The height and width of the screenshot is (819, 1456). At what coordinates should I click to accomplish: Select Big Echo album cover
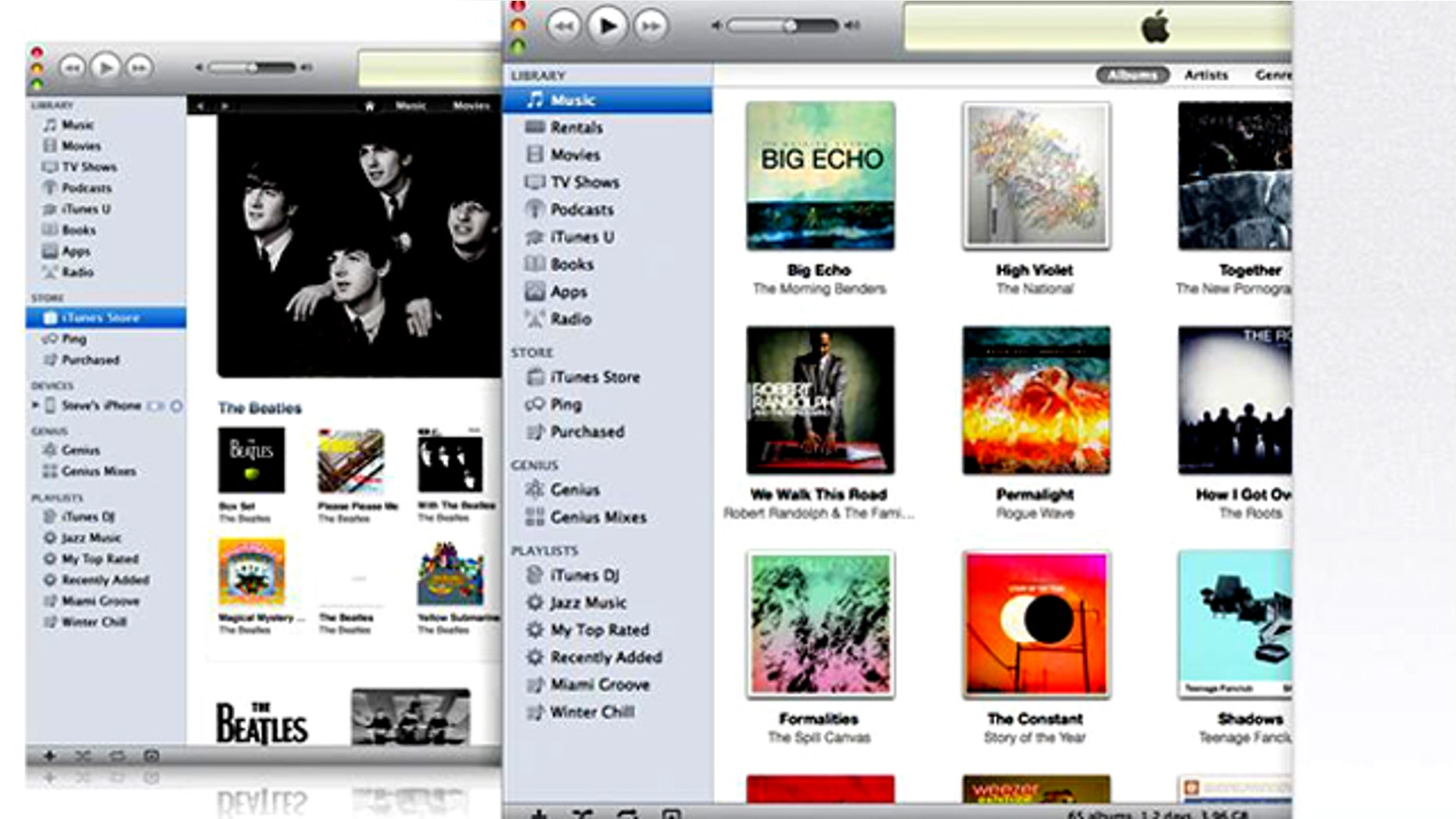[820, 176]
